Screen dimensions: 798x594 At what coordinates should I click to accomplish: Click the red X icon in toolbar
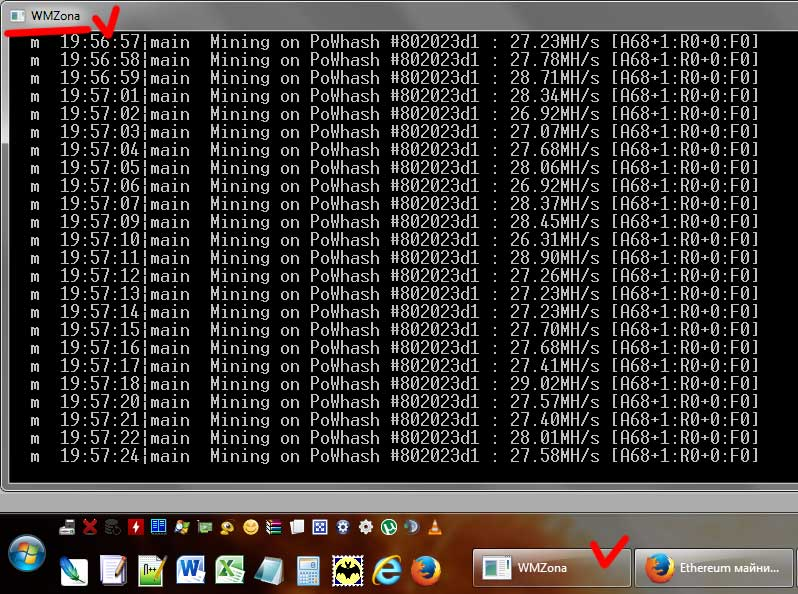[89, 526]
